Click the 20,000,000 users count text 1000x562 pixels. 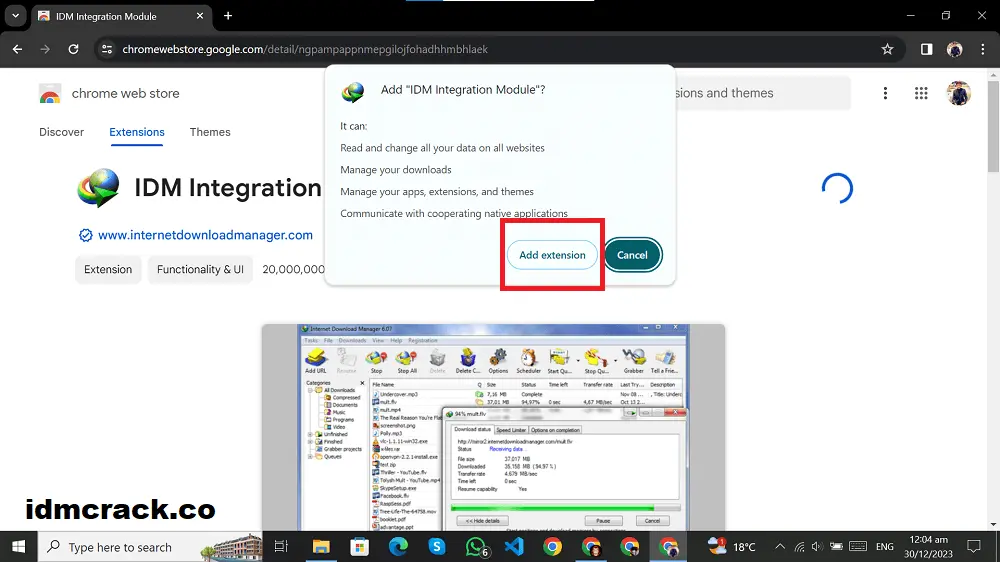pos(293,269)
